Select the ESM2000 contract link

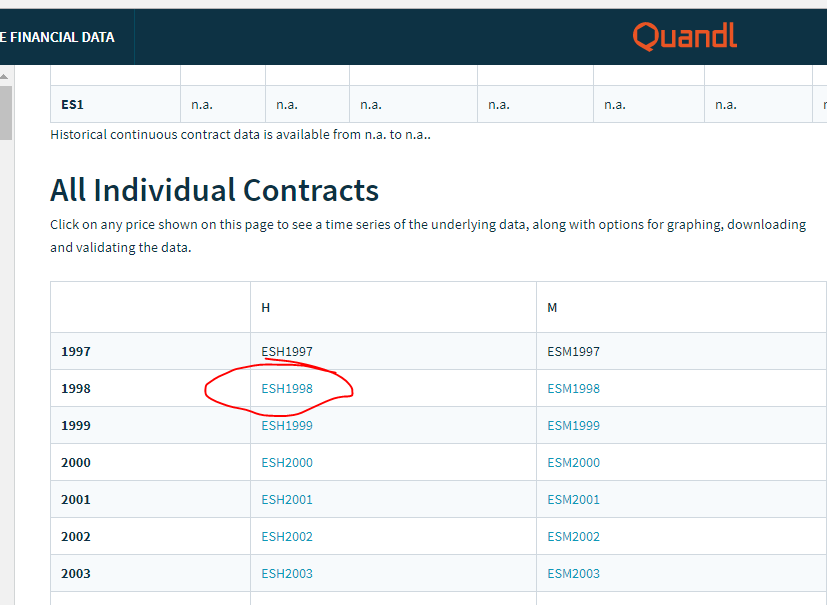(x=573, y=462)
